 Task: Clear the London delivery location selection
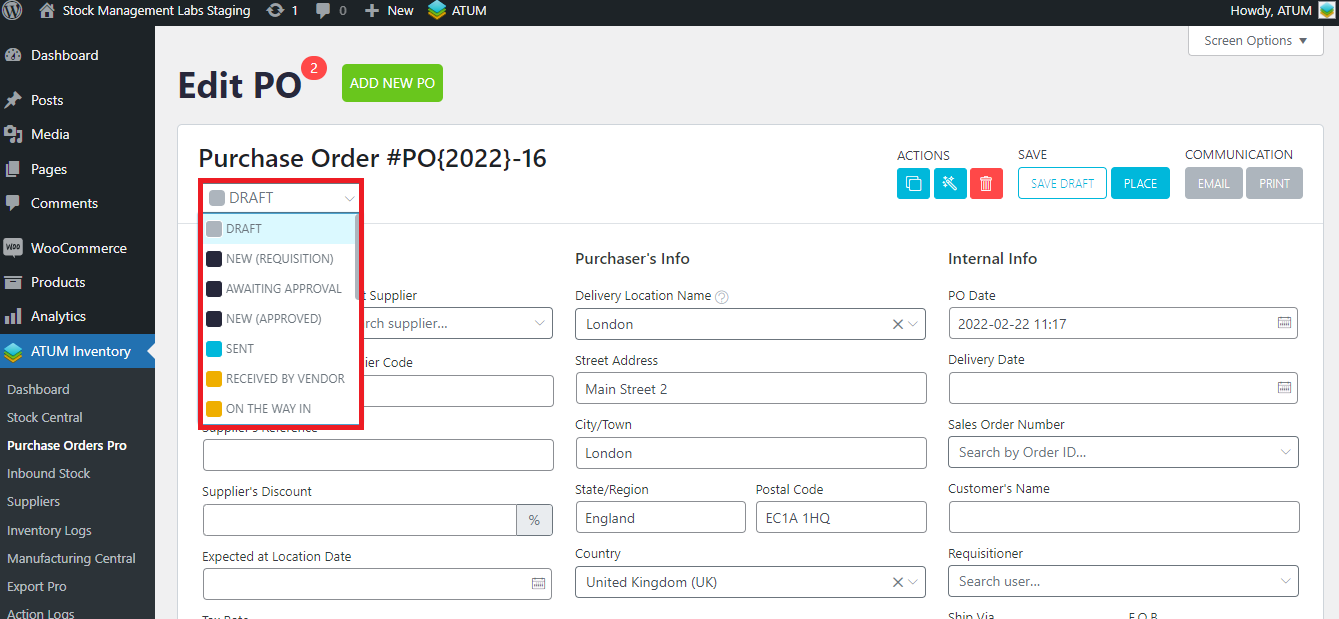tap(897, 324)
